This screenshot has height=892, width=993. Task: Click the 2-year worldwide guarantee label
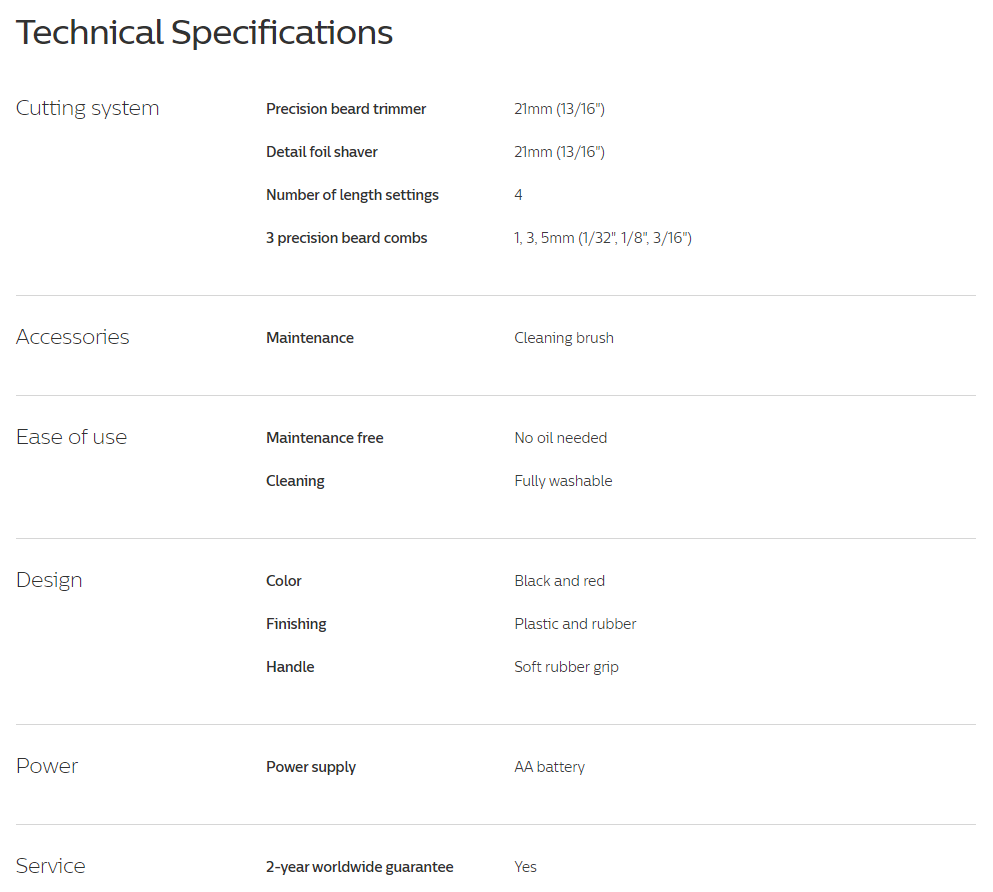click(x=359, y=867)
